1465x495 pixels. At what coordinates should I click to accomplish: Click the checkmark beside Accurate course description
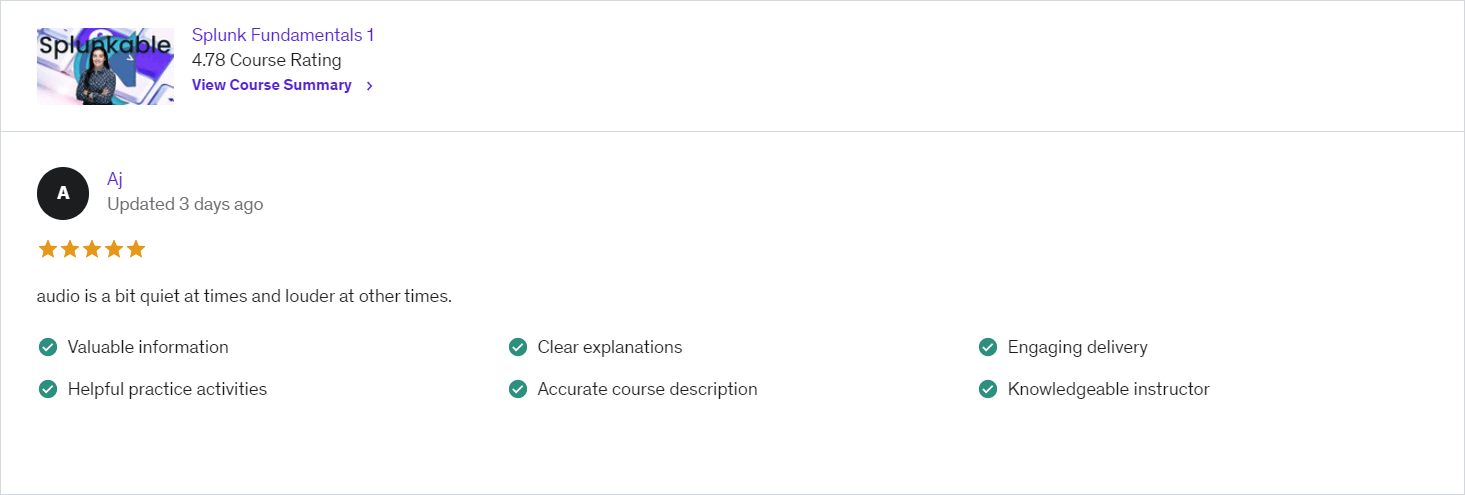tap(517, 389)
